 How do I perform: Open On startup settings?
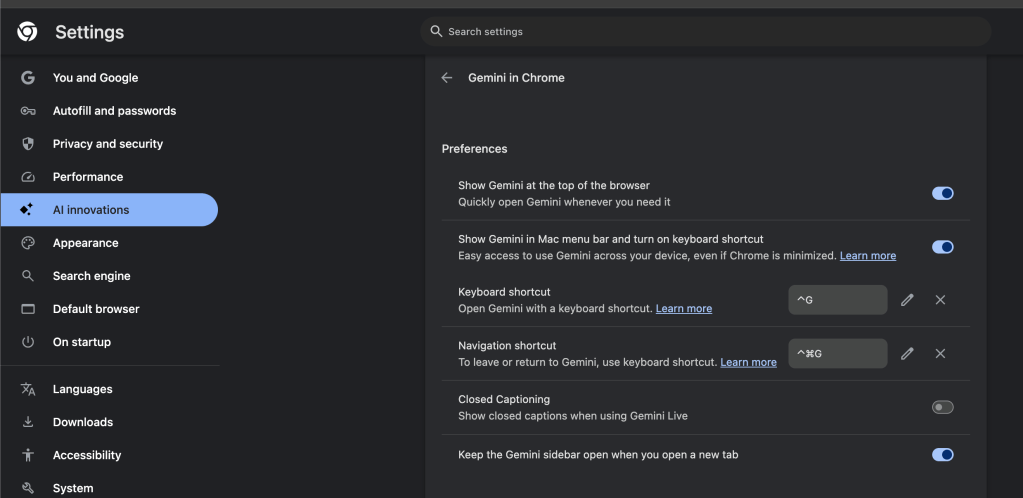pyautogui.click(x=109, y=342)
